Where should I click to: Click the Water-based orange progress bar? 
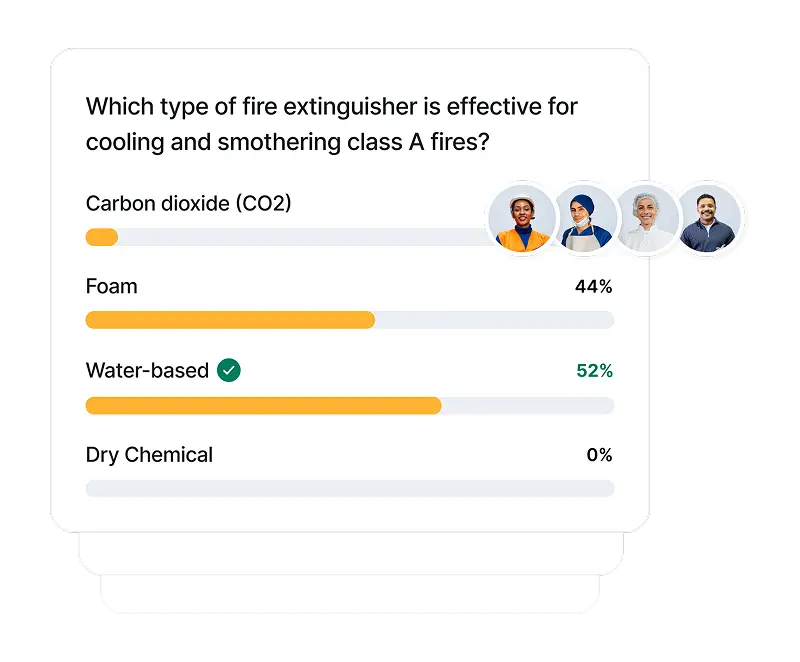coord(263,406)
